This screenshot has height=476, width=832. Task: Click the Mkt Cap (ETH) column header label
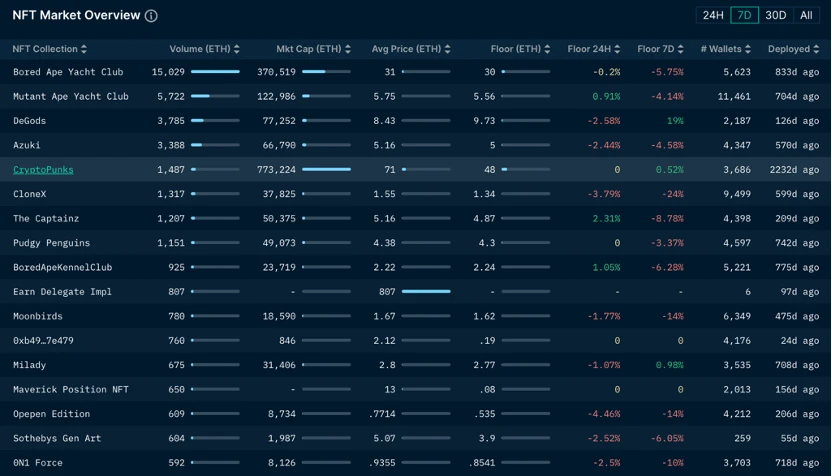pos(309,49)
